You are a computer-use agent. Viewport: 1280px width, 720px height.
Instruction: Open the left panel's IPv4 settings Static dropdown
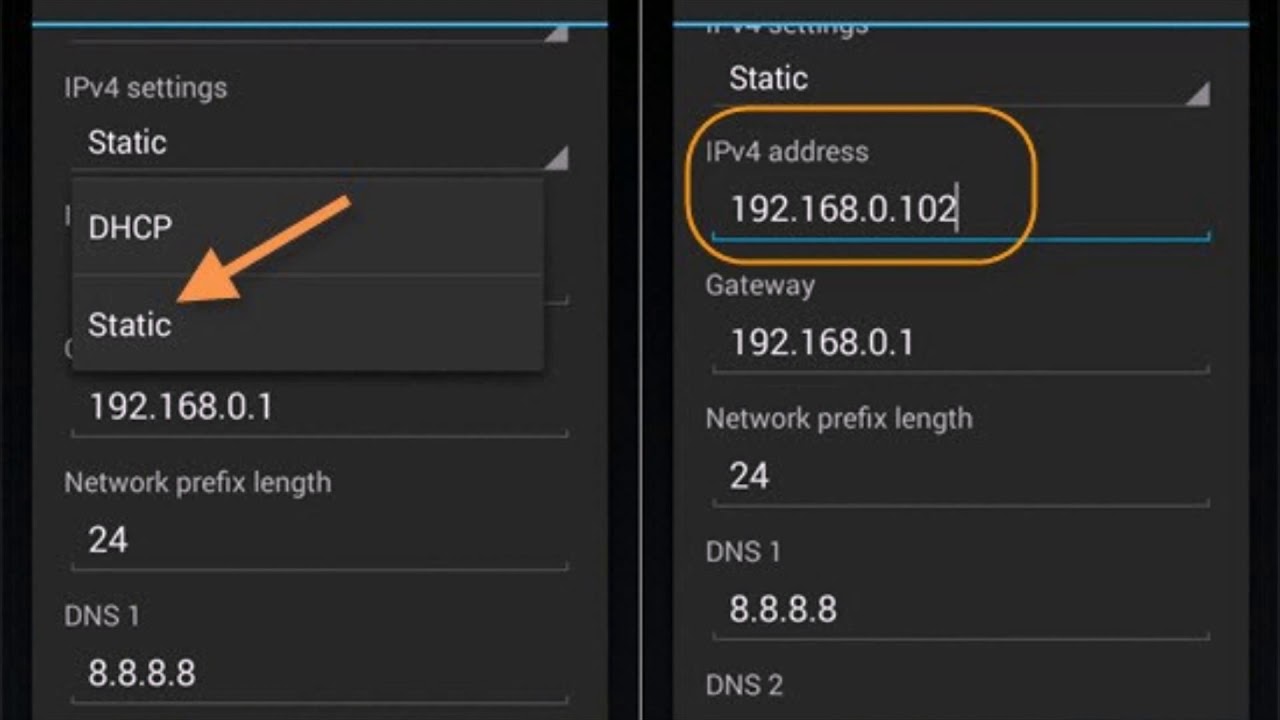point(300,143)
